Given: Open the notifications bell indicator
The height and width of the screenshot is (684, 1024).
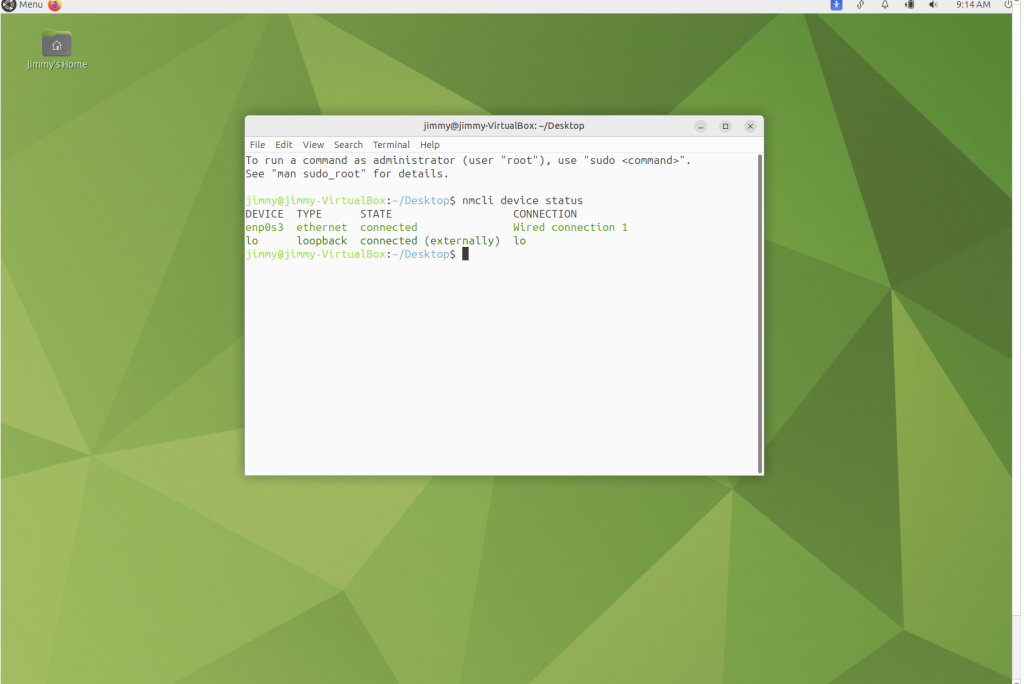Looking at the screenshot, I should click(x=885, y=5).
